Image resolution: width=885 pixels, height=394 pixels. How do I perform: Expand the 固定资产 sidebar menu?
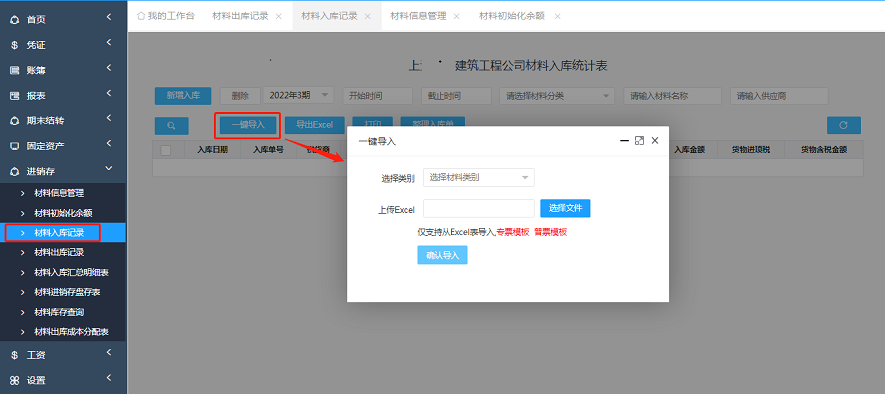click(109, 143)
